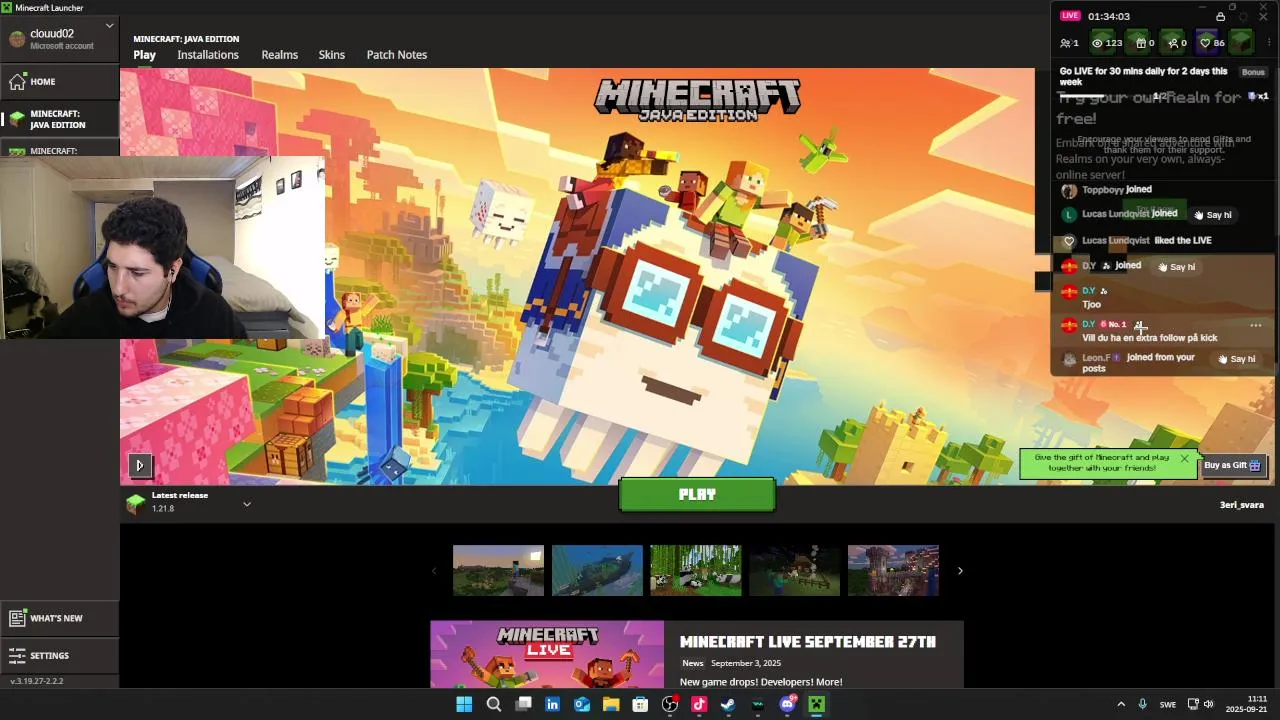Screen dimensions: 1280x720
Task: Click the Bonus badge in the live panel
Action: (x=1253, y=72)
